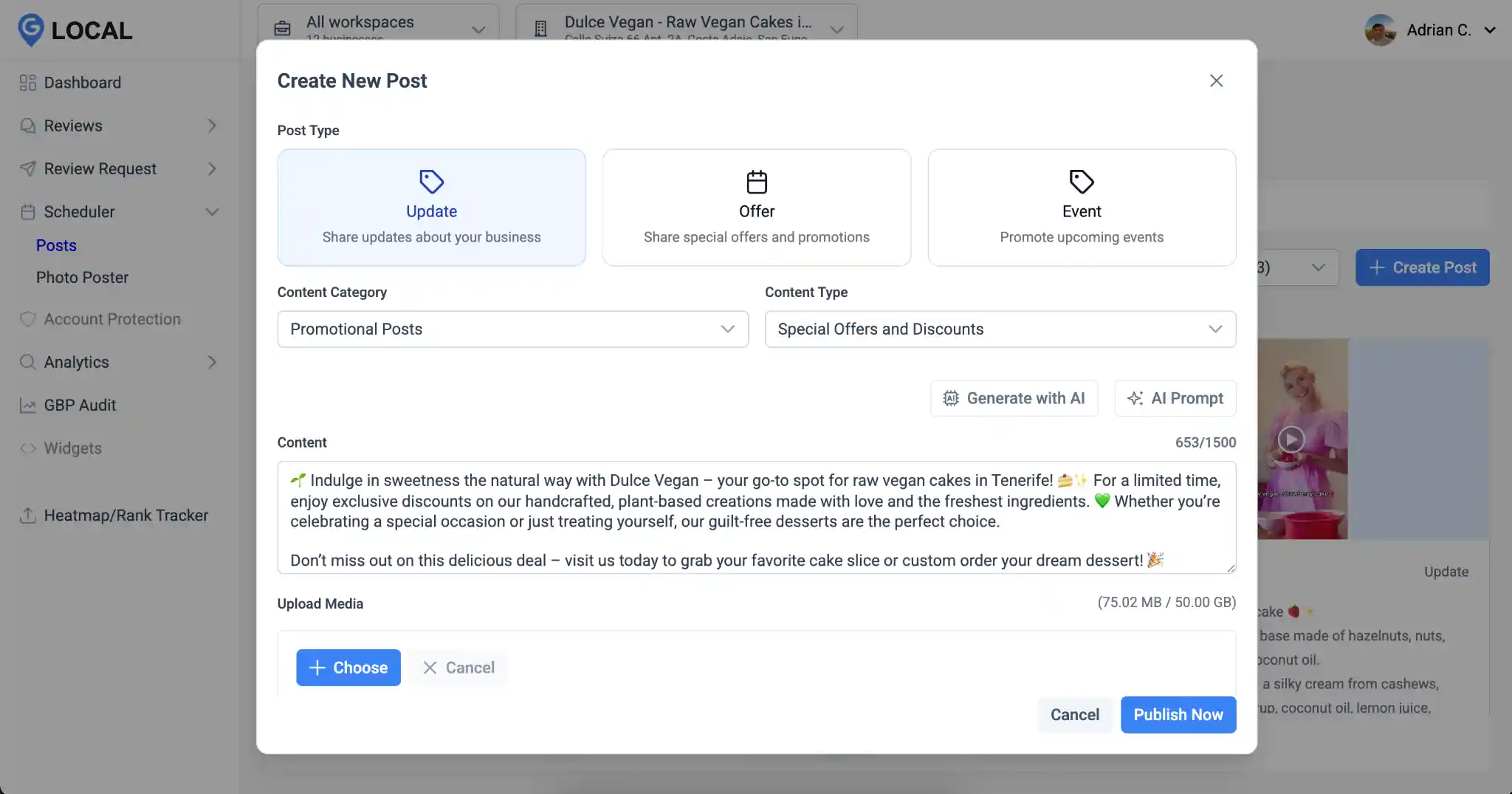Select the Offer post type

click(x=756, y=208)
